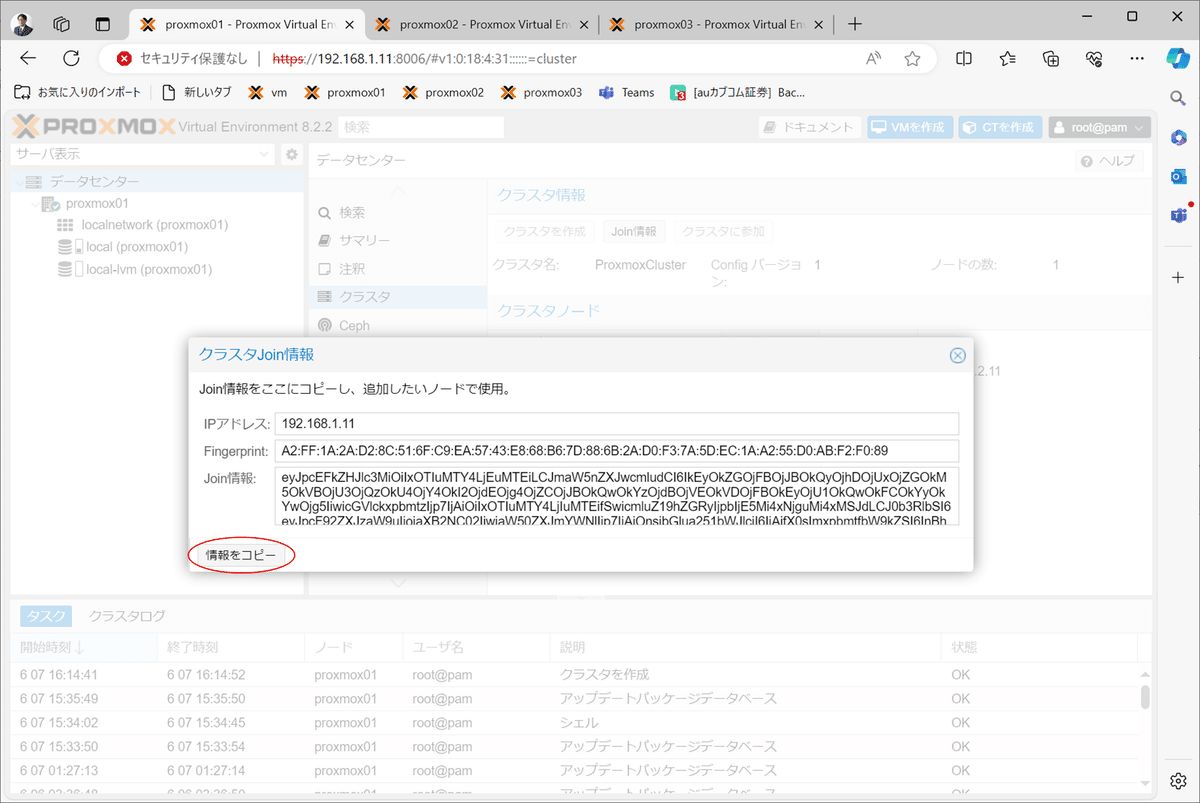Select the IPアドレス field in Join dialog
The width and height of the screenshot is (1200, 803).
617,423
